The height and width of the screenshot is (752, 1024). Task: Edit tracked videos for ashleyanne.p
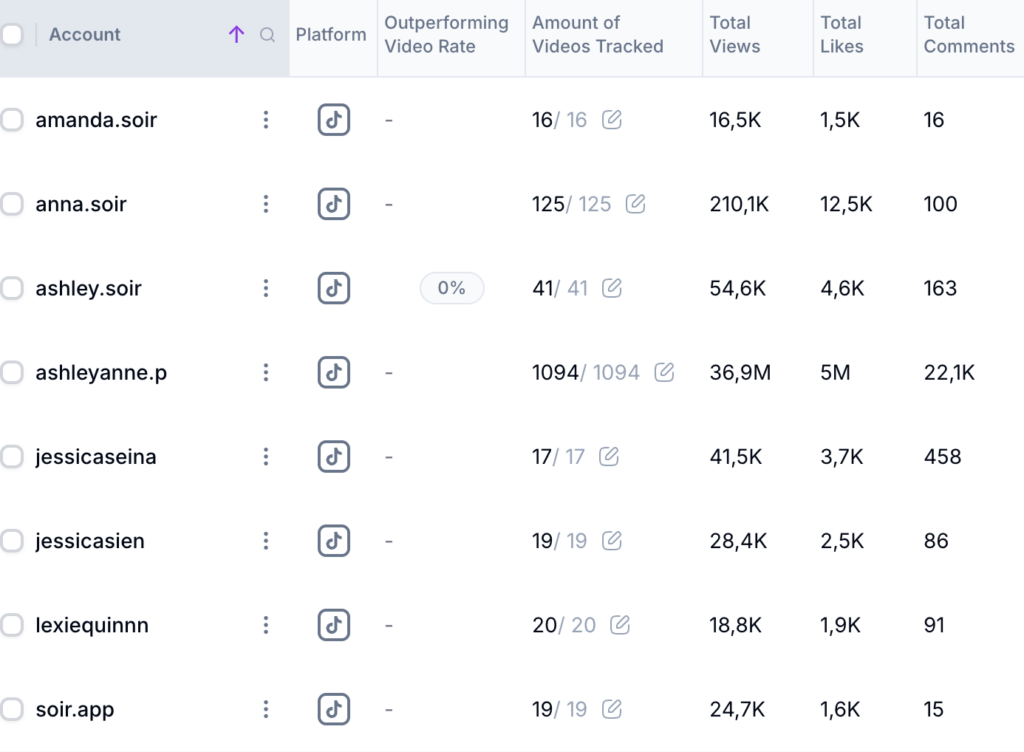pyautogui.click(x=664, y=373)
